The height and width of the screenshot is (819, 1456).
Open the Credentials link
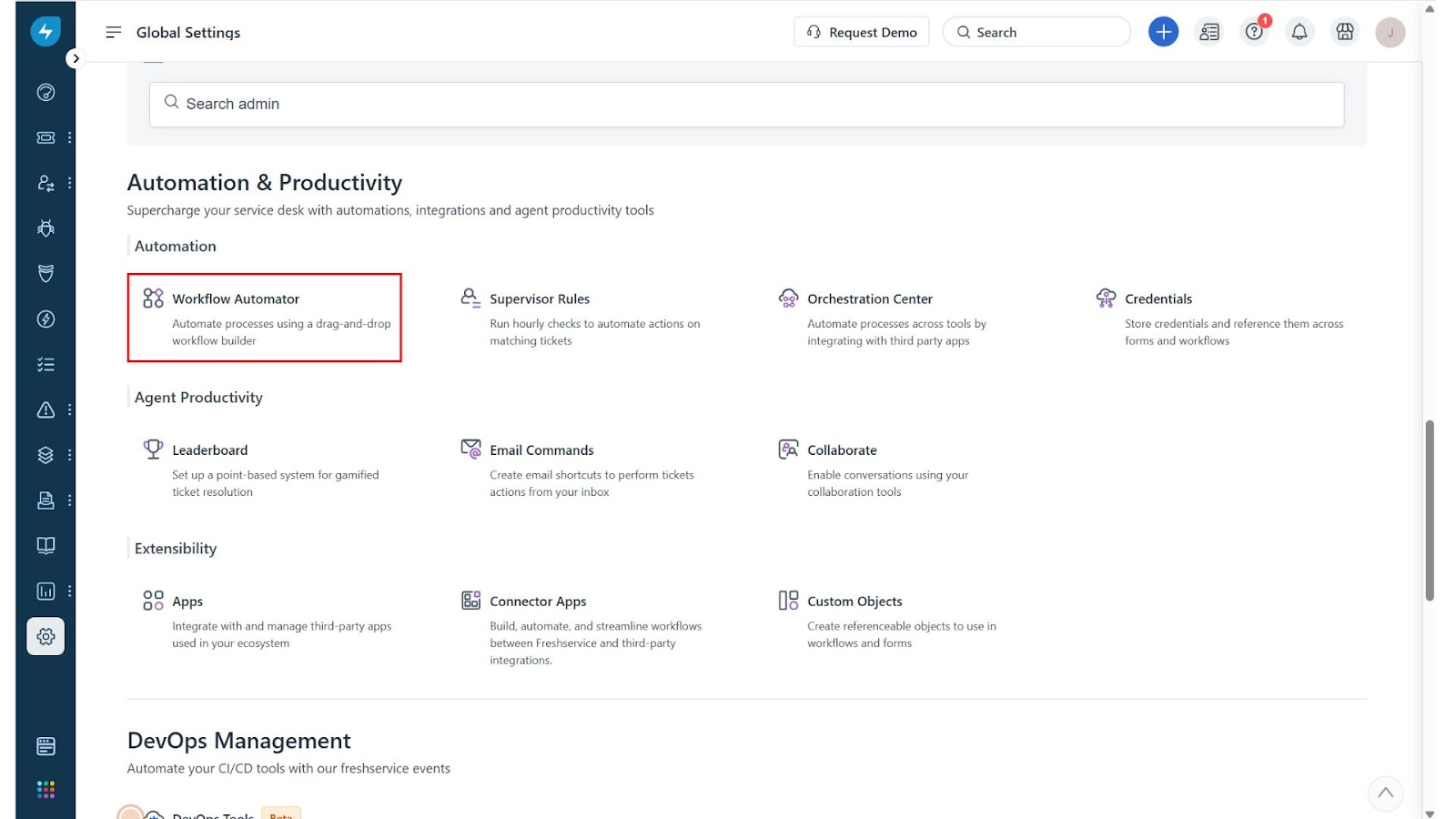1158,298
